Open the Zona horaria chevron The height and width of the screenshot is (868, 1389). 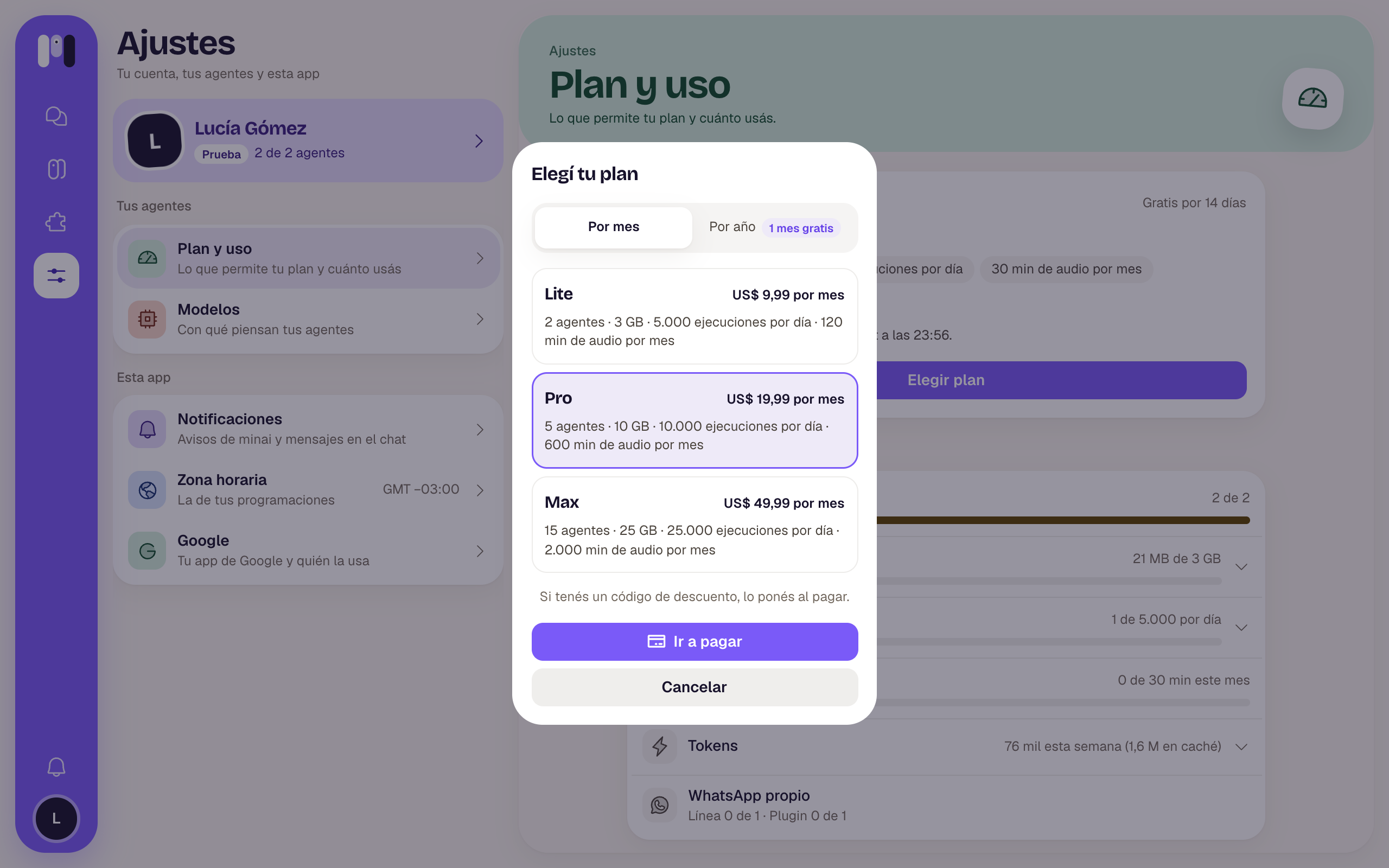pyautogui.click(x=480, y=490)
